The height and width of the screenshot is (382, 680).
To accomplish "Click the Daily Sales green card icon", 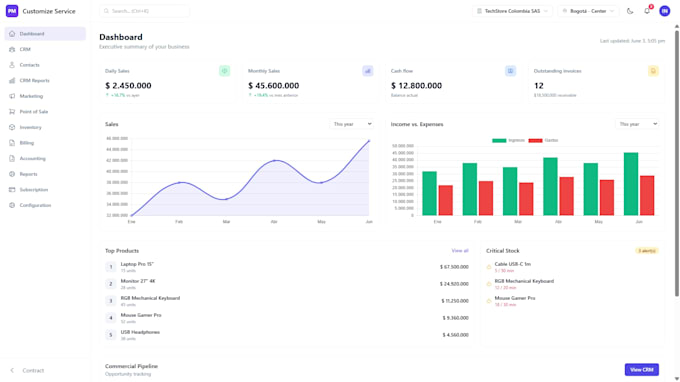I will click(x=224, y=71).
